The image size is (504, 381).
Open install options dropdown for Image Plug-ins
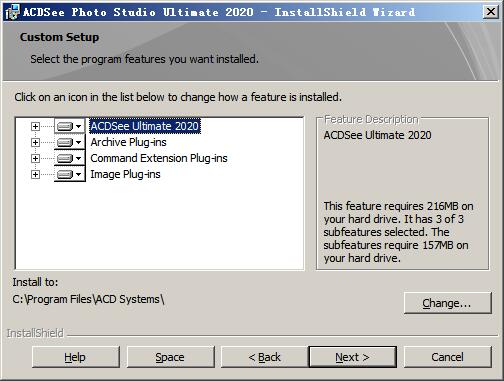click(x=70, y=174)
